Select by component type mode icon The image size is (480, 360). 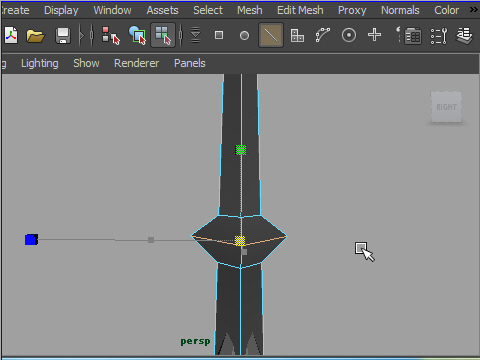(x=163, y=35)
